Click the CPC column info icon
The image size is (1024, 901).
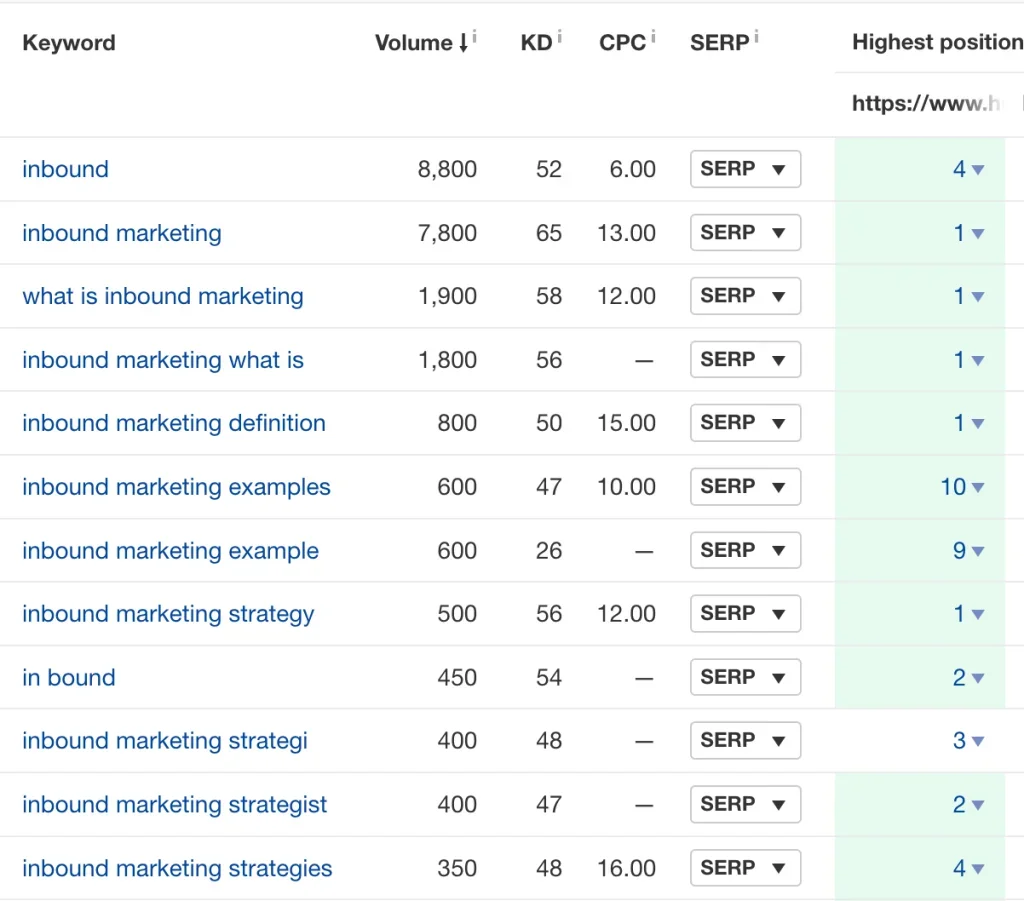(x=652, y=33)
